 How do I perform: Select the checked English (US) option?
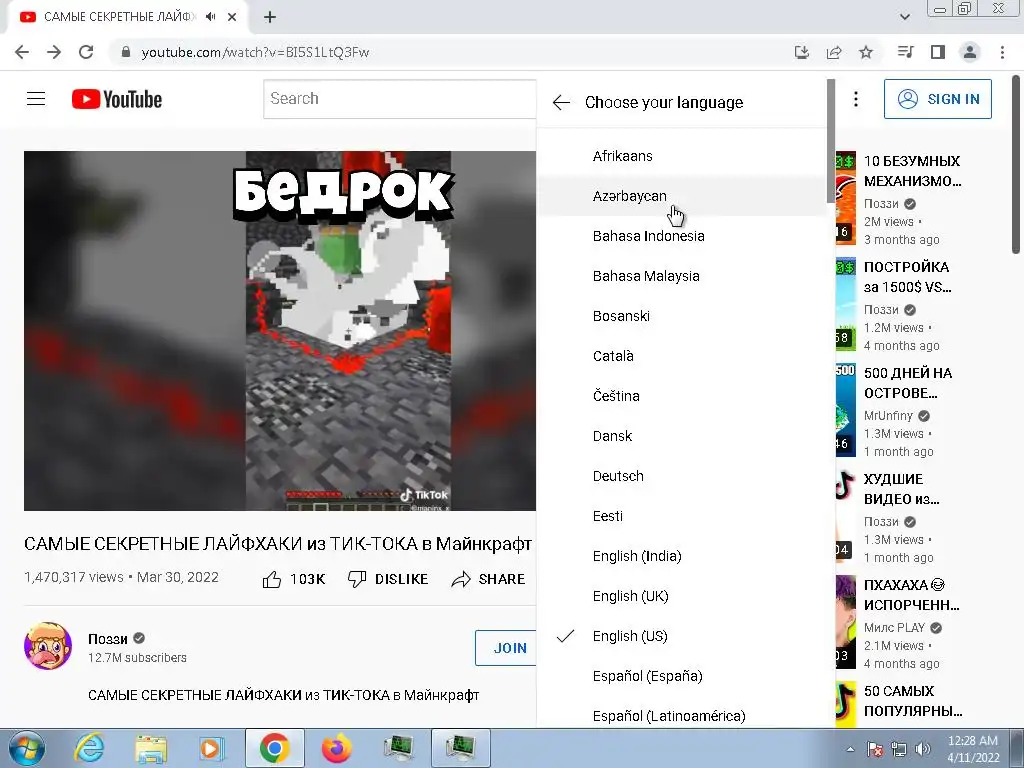point(682,636)
